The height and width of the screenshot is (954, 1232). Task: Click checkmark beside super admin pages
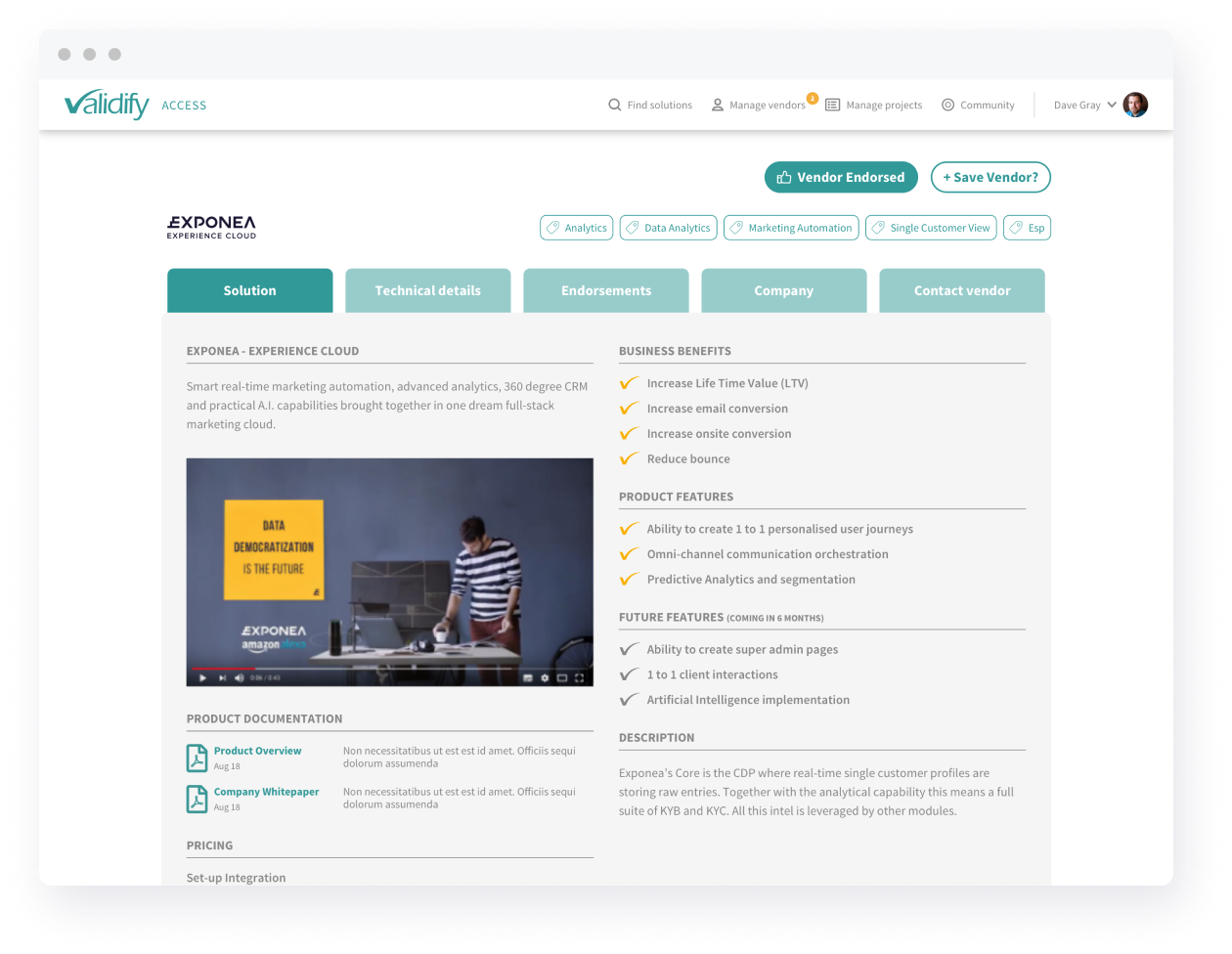click(629, 649)
